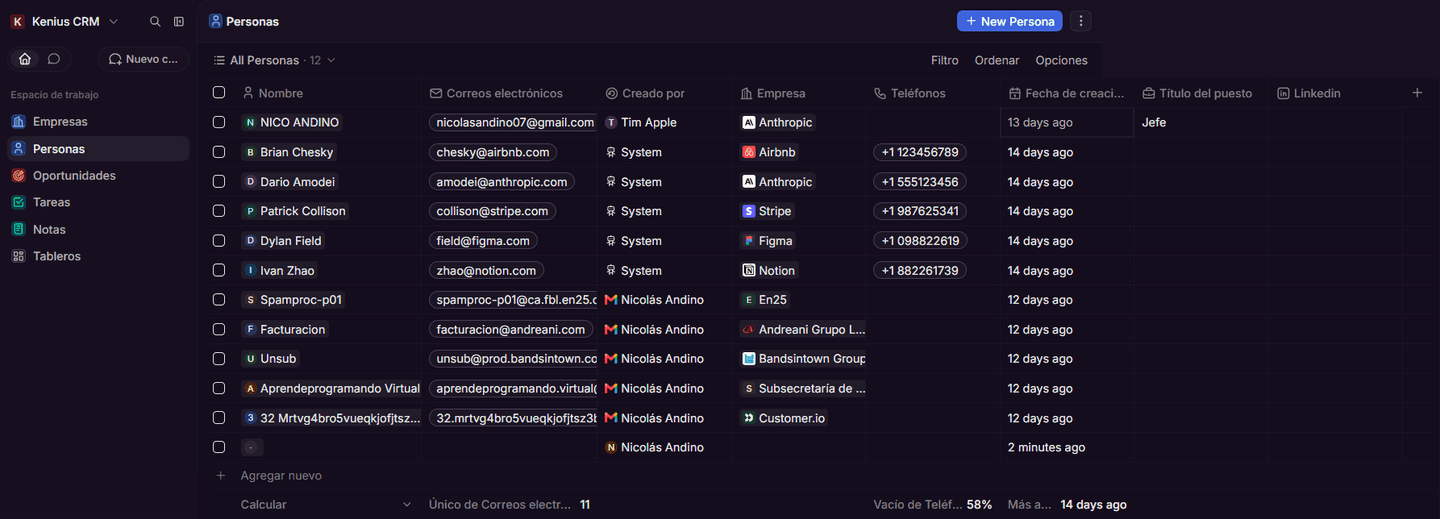The width and height of the screenshot is (1440, 519).
Task: Expand the Kenius CRM workspace dropdown
Action: [x=113, y=21]
